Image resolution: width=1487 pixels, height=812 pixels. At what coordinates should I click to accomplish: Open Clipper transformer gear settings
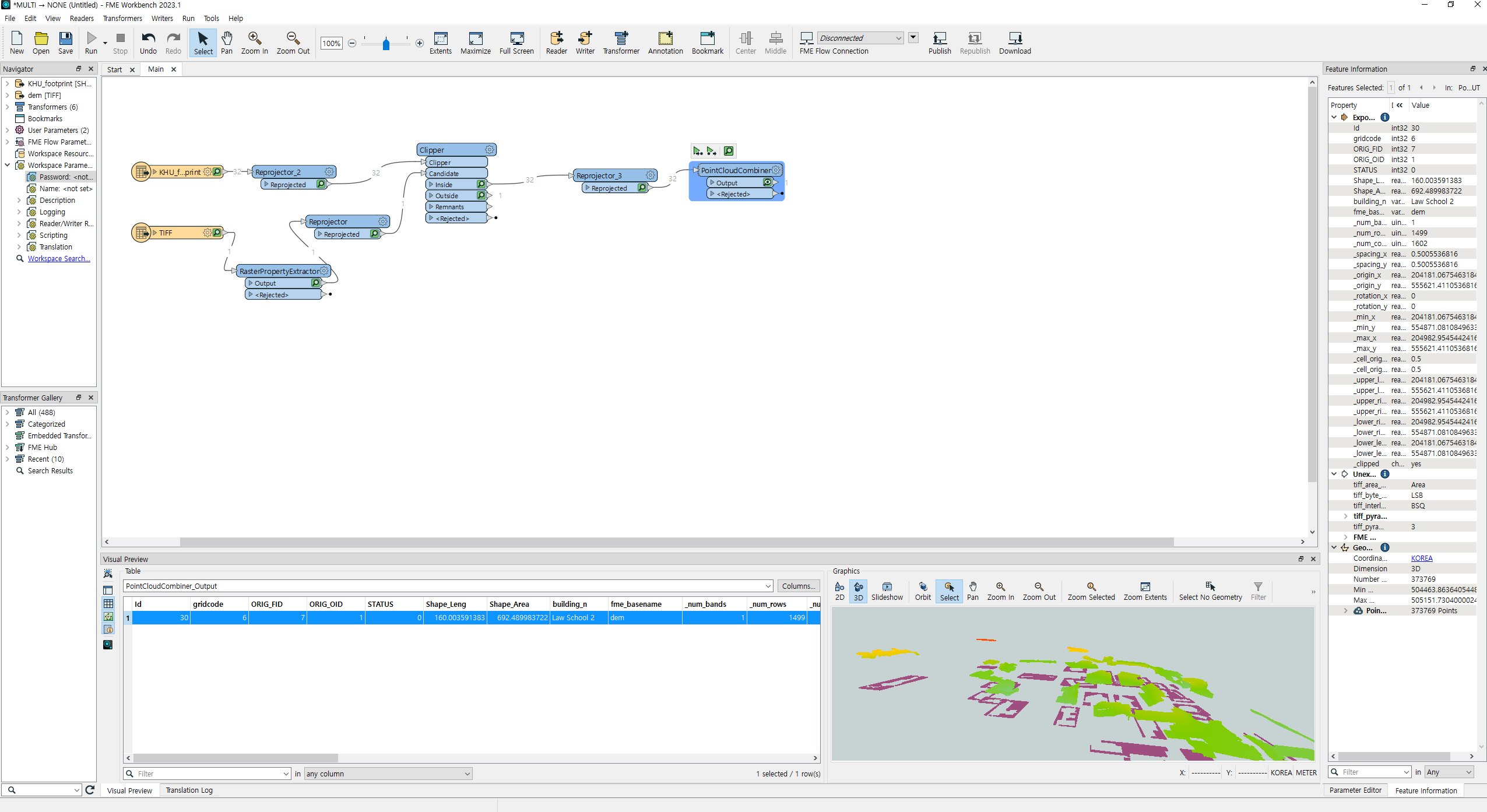[x=490, y=150]
